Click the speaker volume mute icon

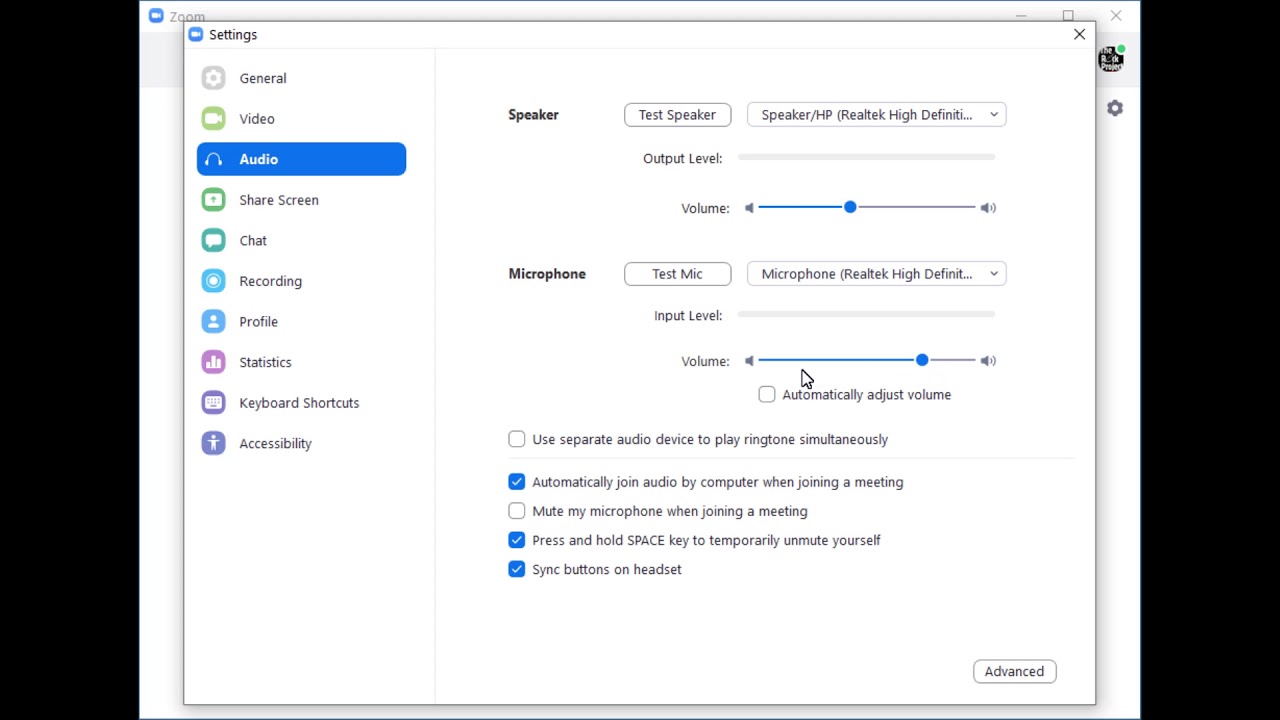click(749, 208)
